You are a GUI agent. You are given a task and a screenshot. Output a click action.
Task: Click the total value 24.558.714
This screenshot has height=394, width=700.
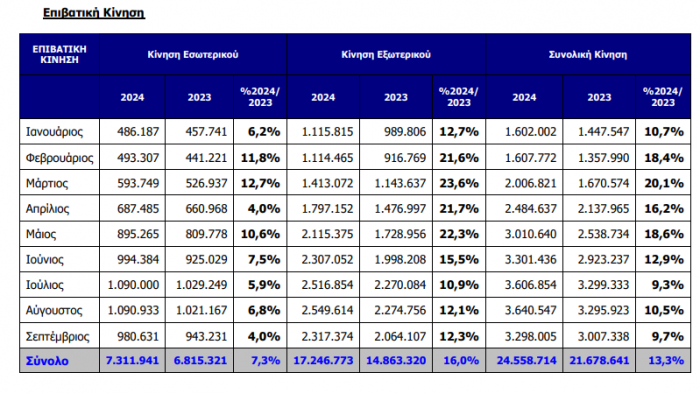click(526, 361)
